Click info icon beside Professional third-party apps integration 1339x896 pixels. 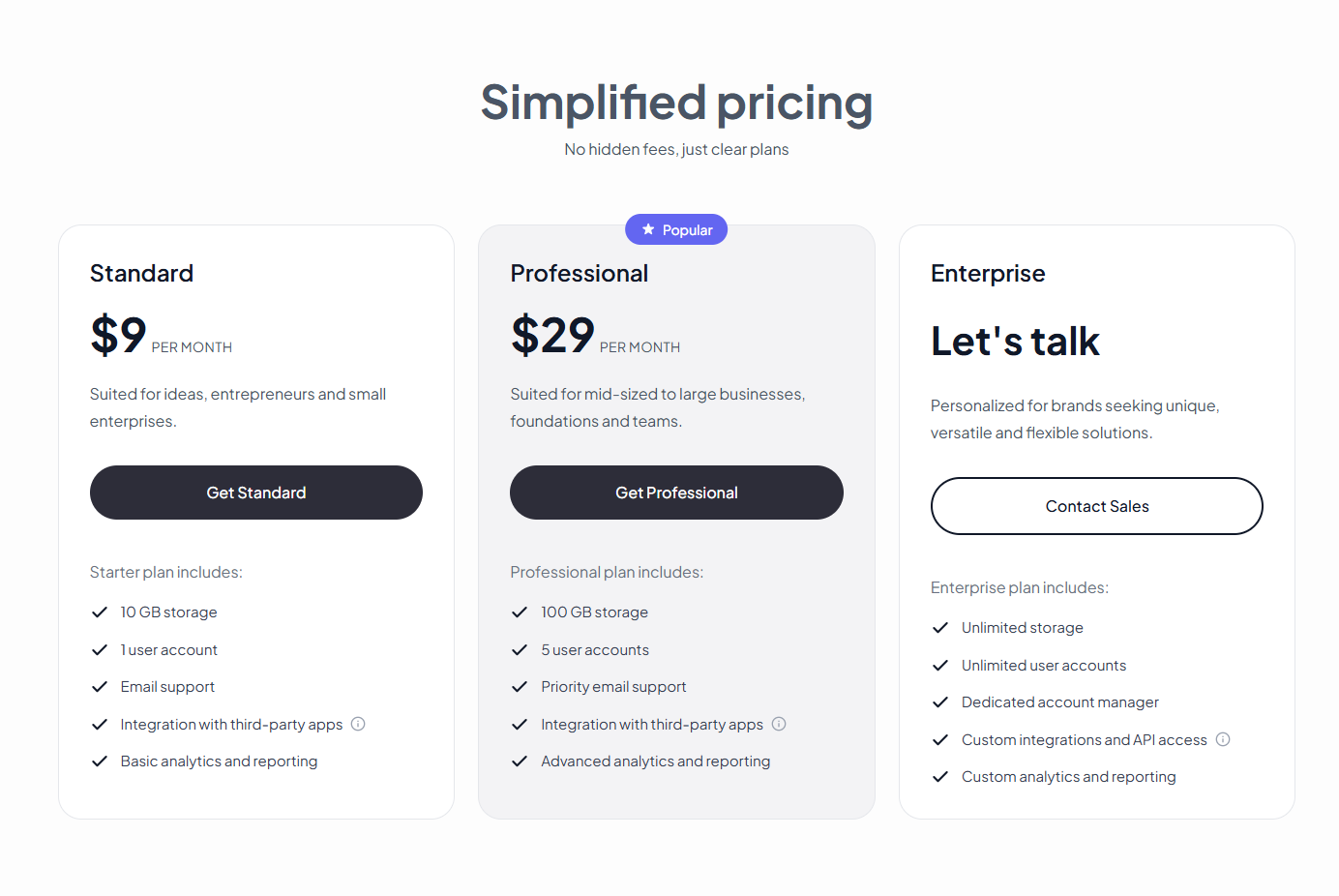tap(779, 724)
